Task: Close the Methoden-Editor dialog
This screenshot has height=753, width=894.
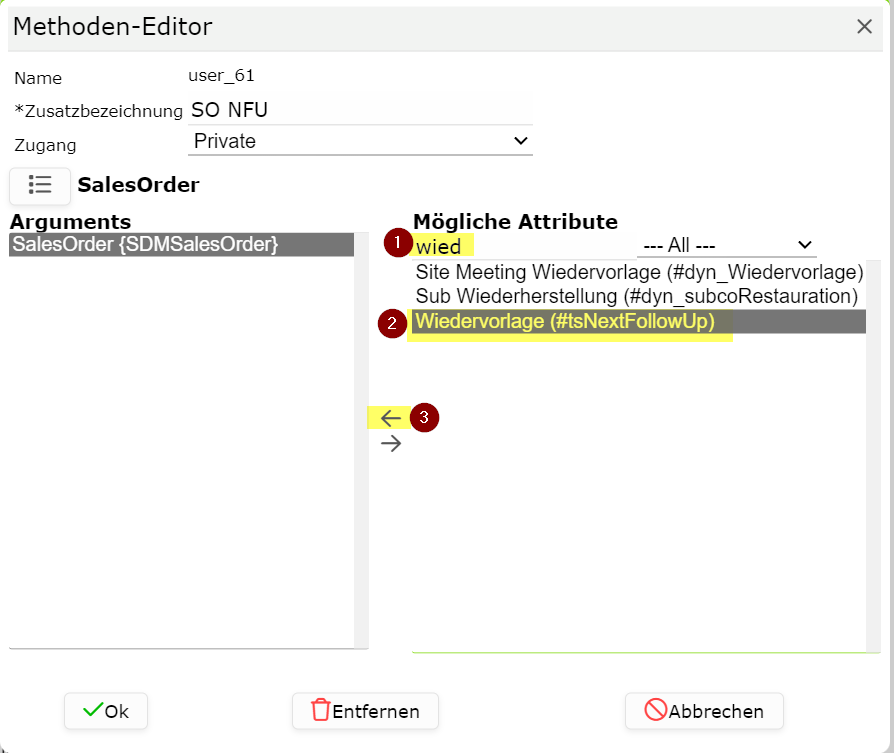Action: tap(864, 26)
